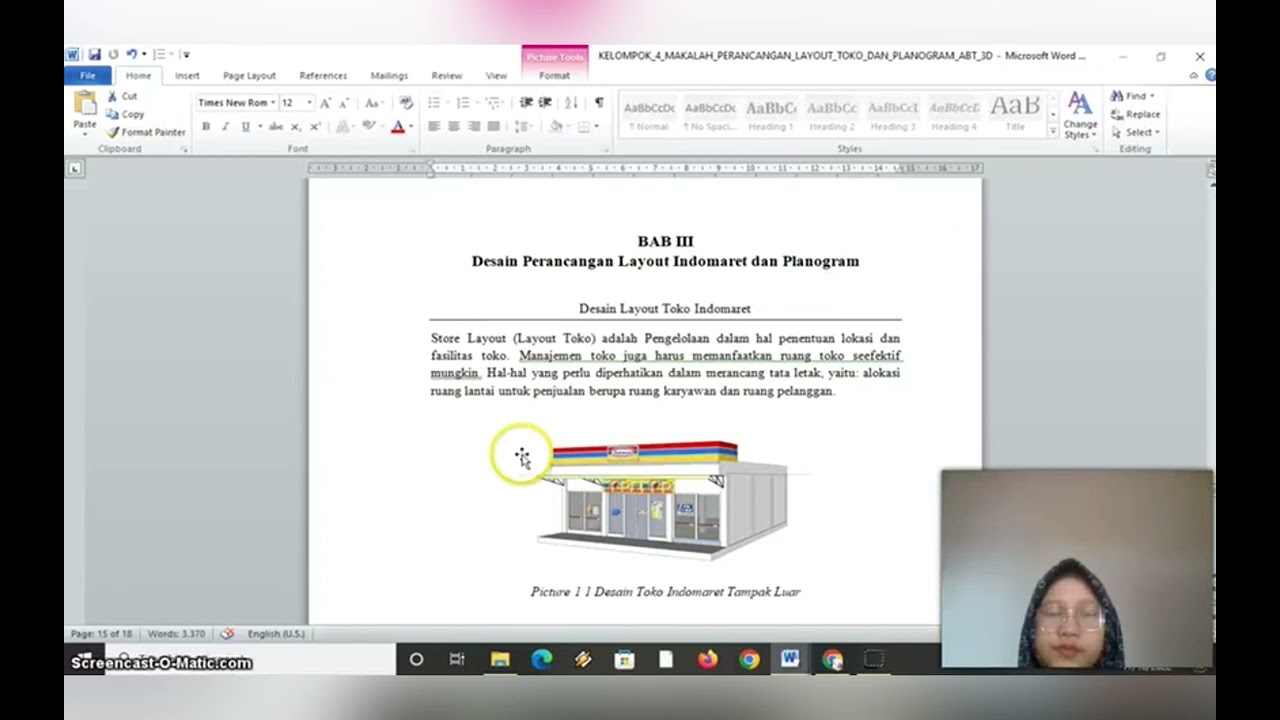Open Microsoft Edge from the taskbar
This screenshot has height=720, width=1280.
click(542, 659)
